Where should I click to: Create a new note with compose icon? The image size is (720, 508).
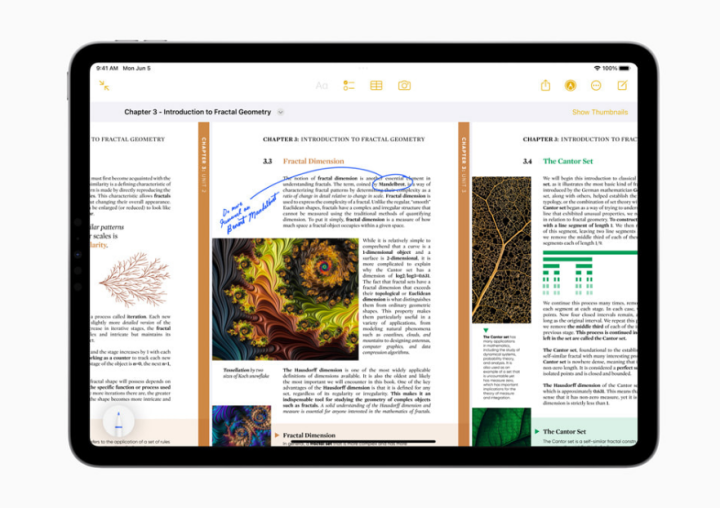click(622, 85)
